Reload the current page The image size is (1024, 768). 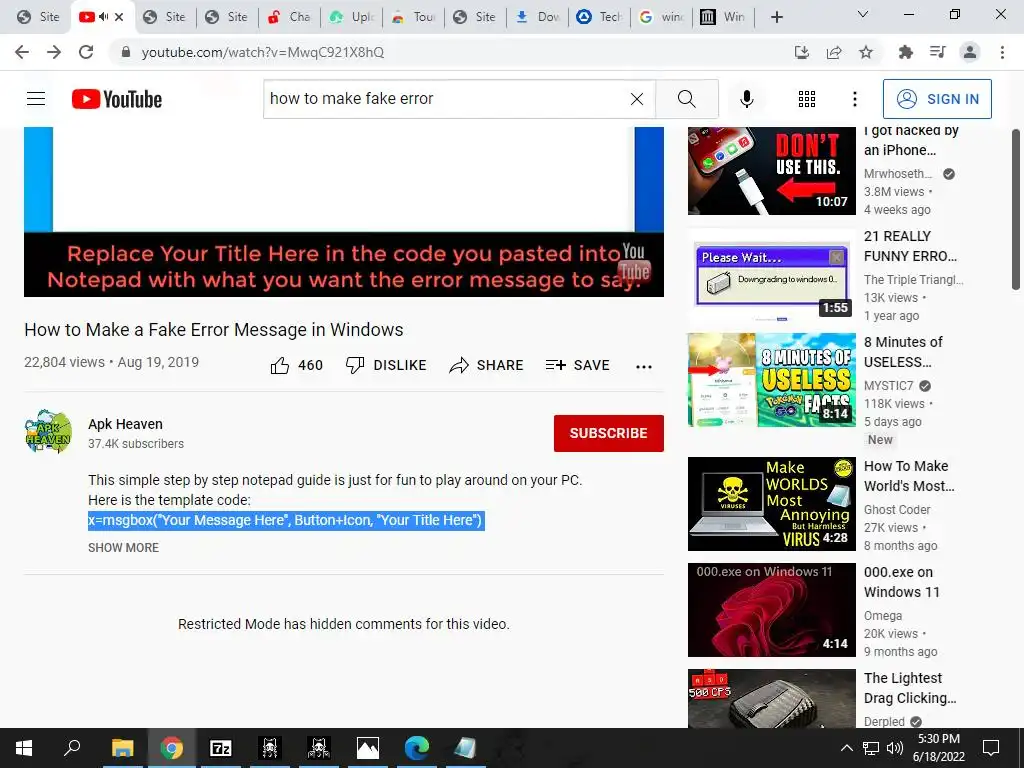point(86,52)
